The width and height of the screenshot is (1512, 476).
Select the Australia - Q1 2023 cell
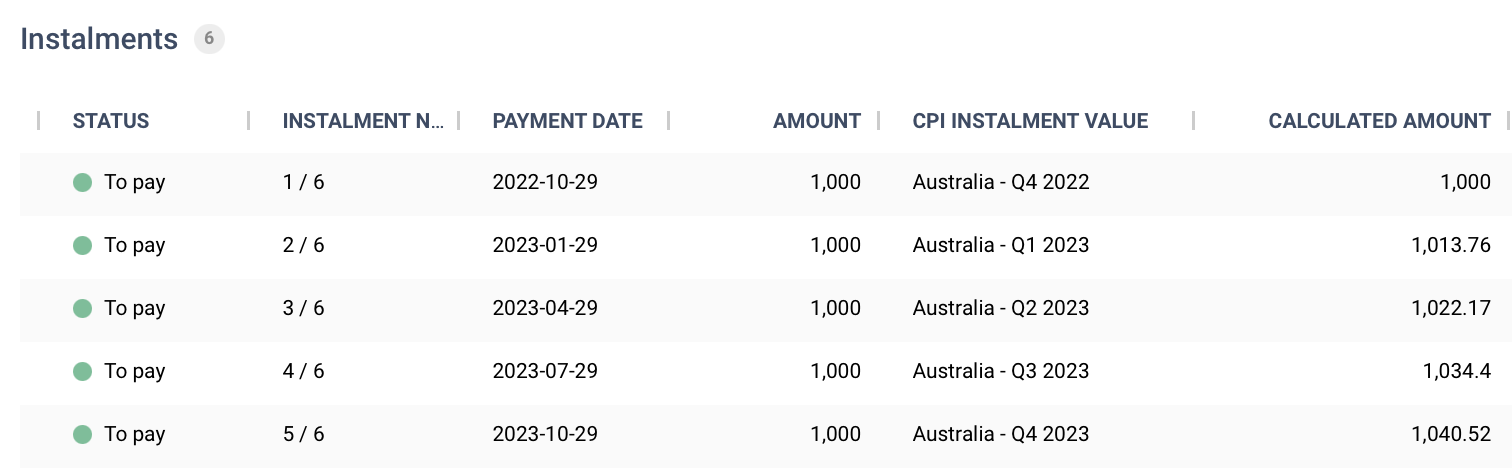[x=1000, y=245]
